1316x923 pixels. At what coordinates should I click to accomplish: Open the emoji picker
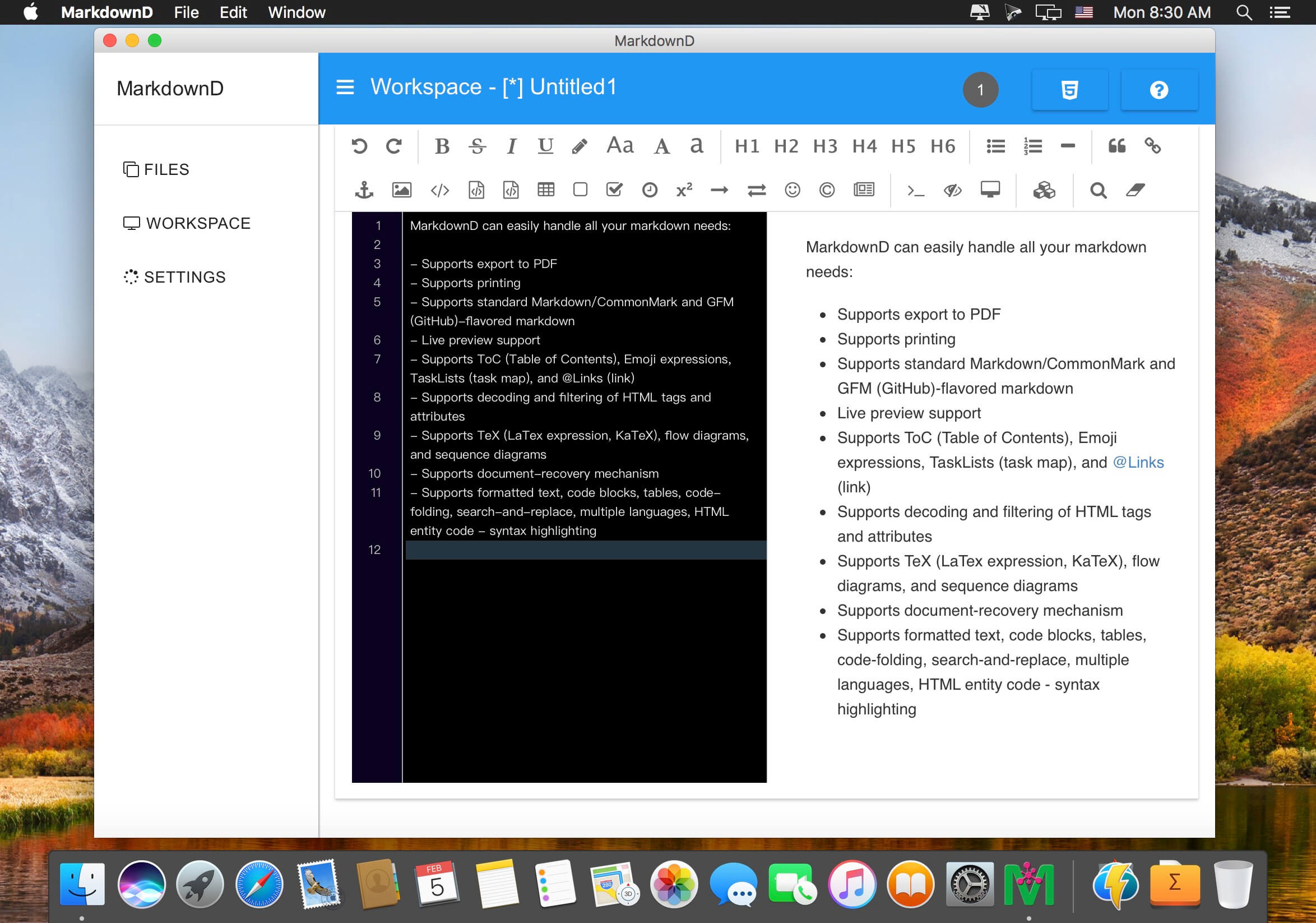[x=792, y=190]
